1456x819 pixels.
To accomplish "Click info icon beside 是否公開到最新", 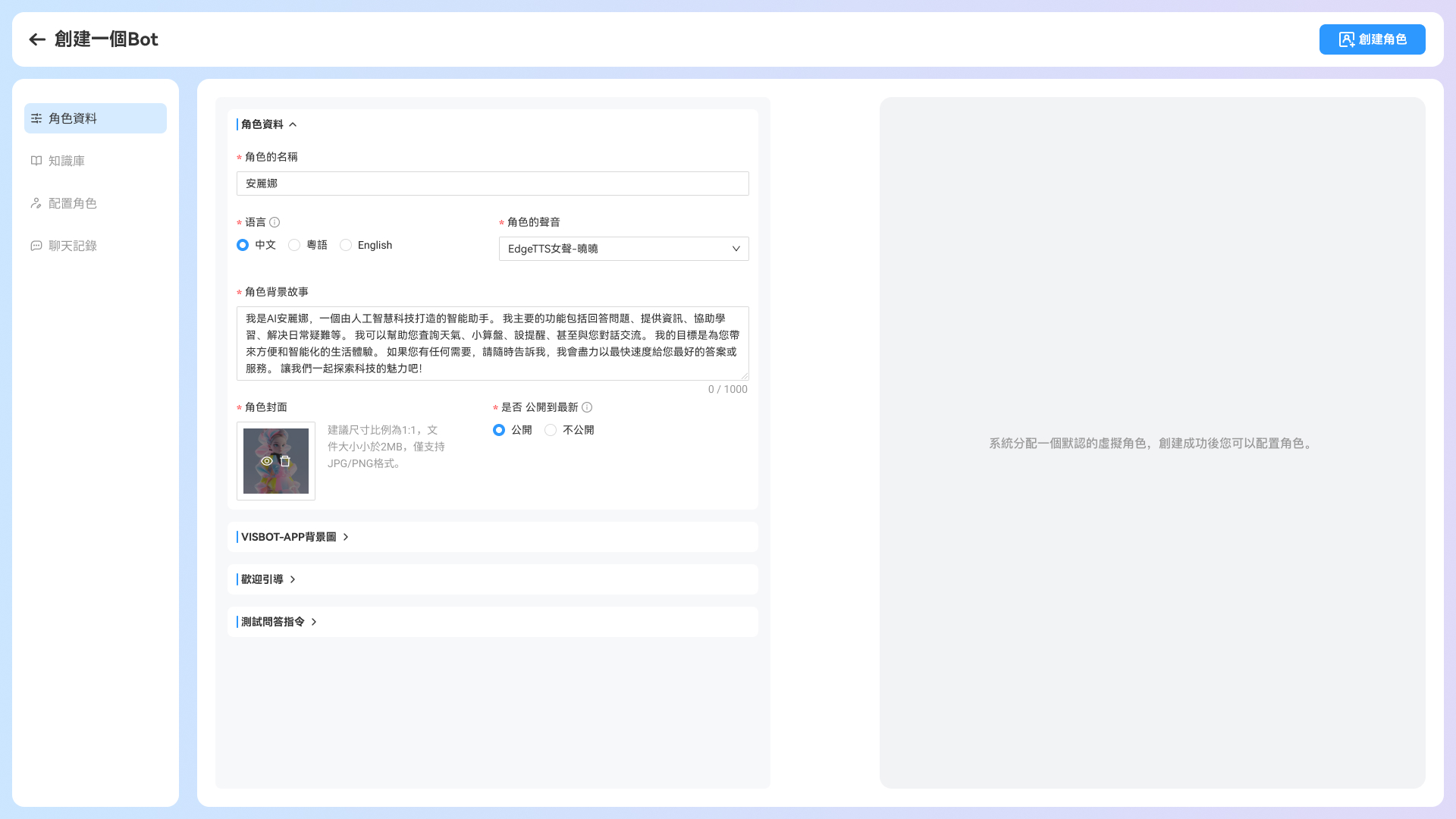I will click(x=587, y=407).
